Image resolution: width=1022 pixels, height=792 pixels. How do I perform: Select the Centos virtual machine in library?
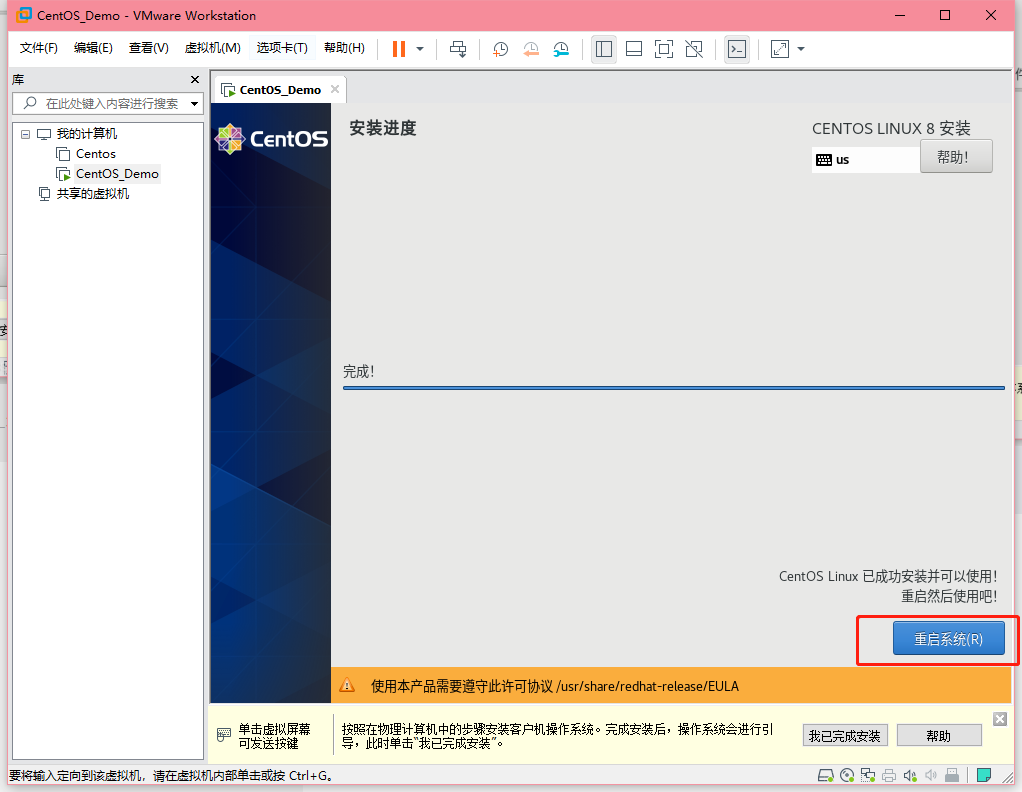[95, 154]
